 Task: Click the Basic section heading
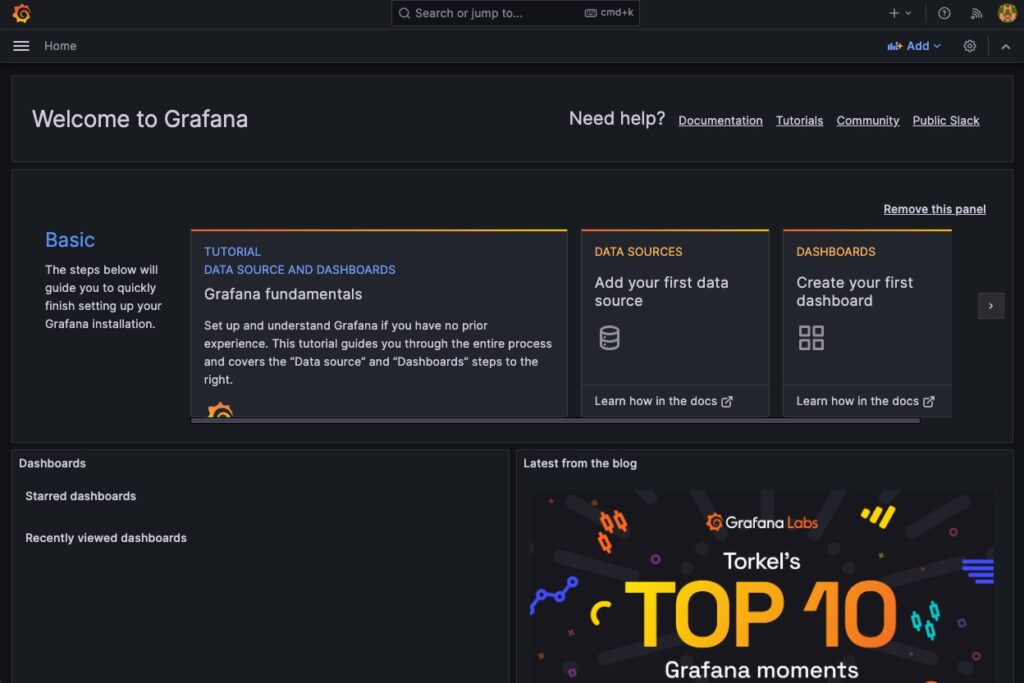point(70,240)
